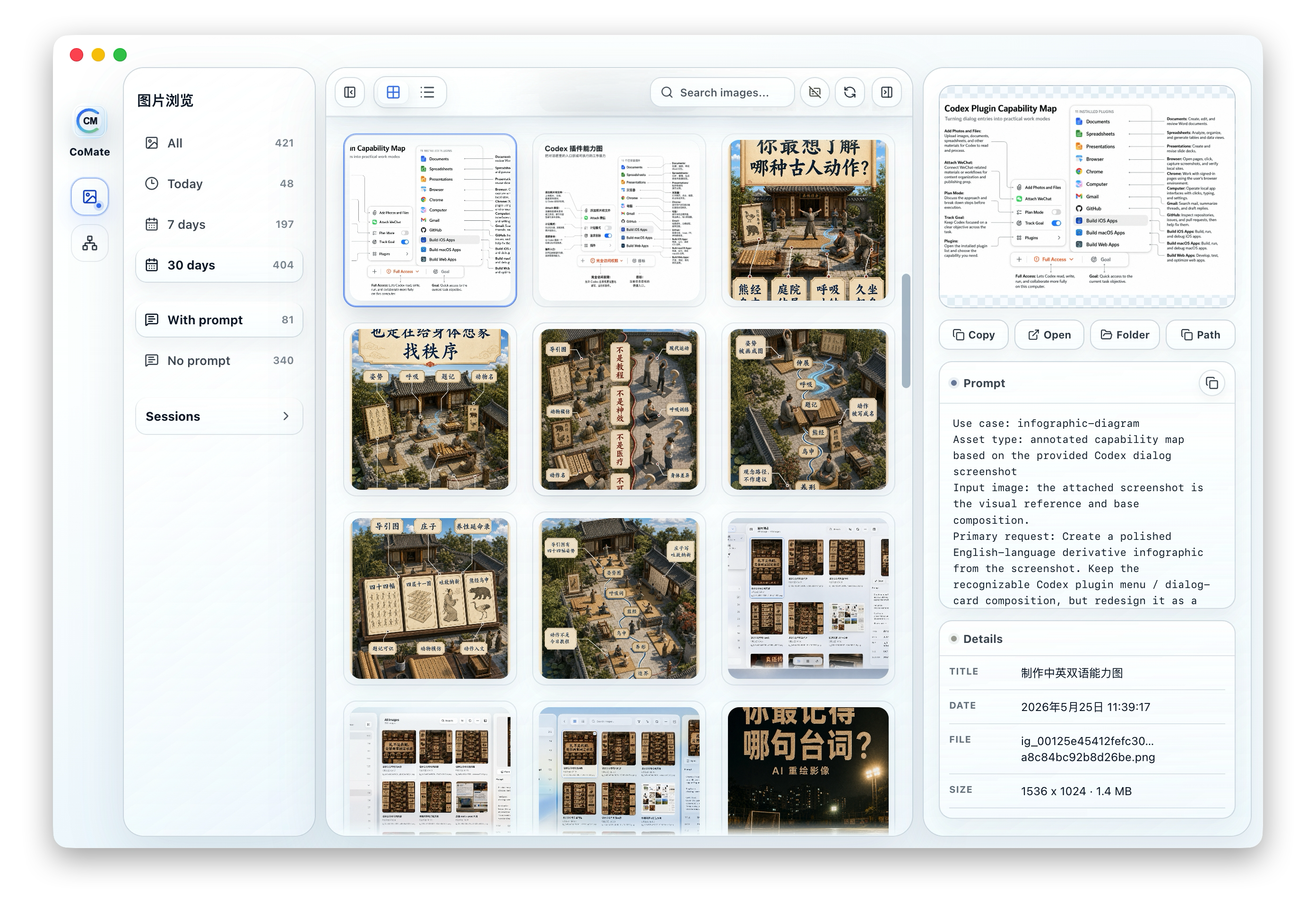This screenshot has height=919, width=1316.
Task: Expand the Sessions section
Action: [219, 416]
